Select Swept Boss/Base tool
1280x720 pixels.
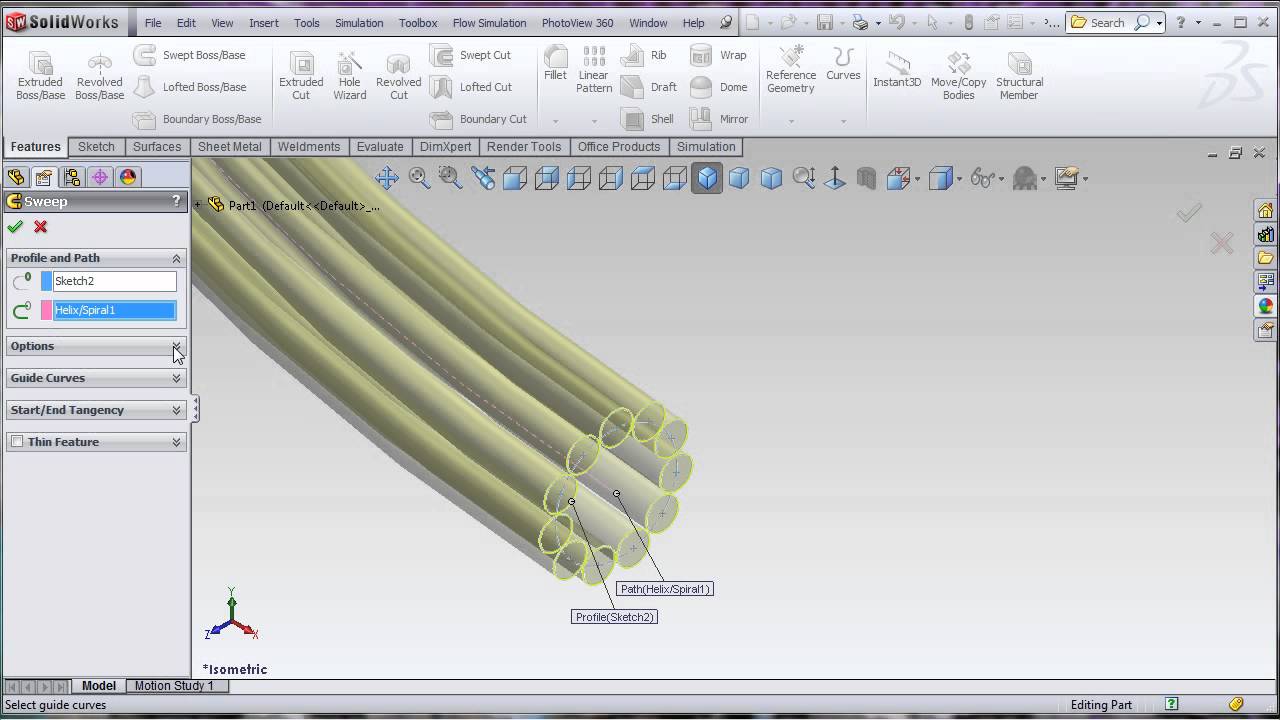tap(190, 55)
